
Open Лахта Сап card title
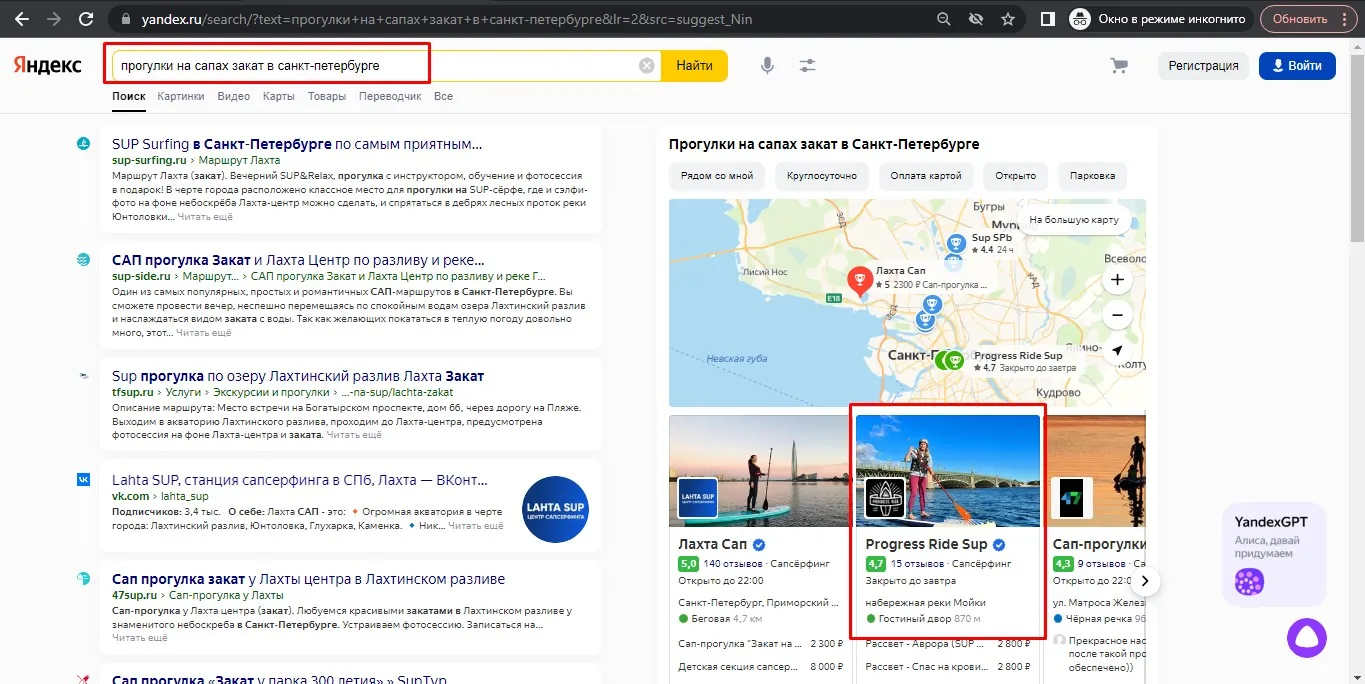(713, 544)
